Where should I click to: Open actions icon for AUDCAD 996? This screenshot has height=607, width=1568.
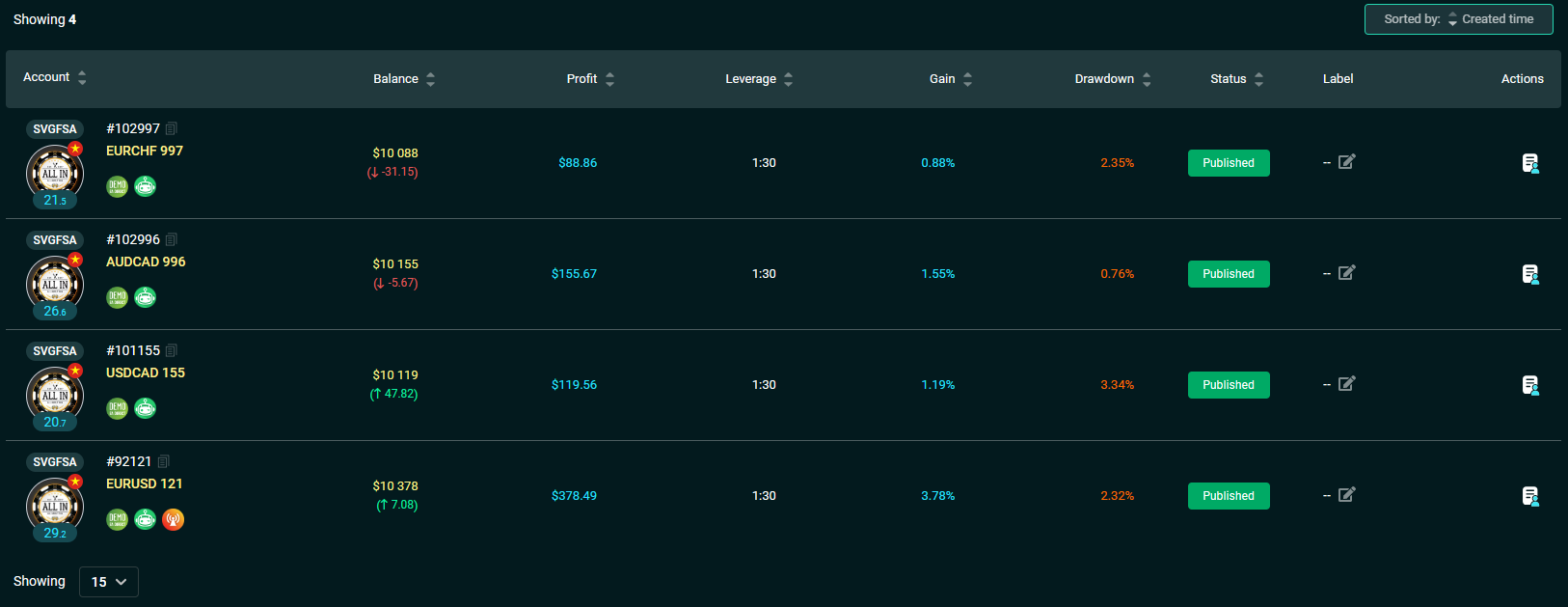click(1530, 274)
